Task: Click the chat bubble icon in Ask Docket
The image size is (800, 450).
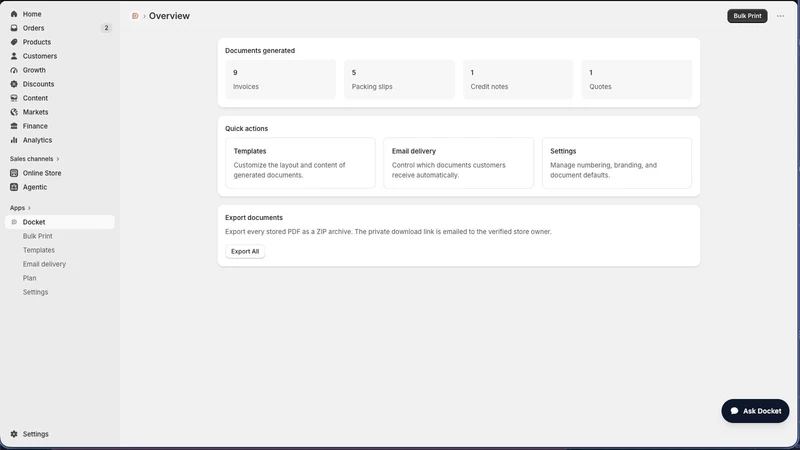Action: (x=734, y=411)
